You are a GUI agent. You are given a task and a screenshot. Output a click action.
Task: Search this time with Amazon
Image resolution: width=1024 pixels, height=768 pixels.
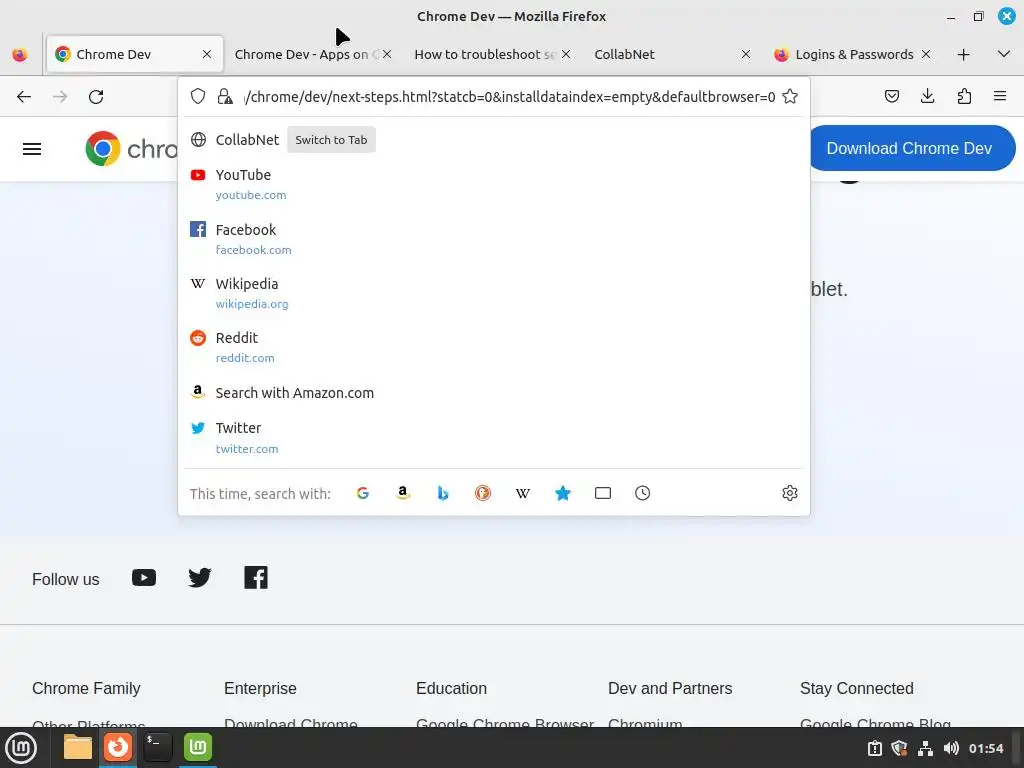tap(403, 493)
